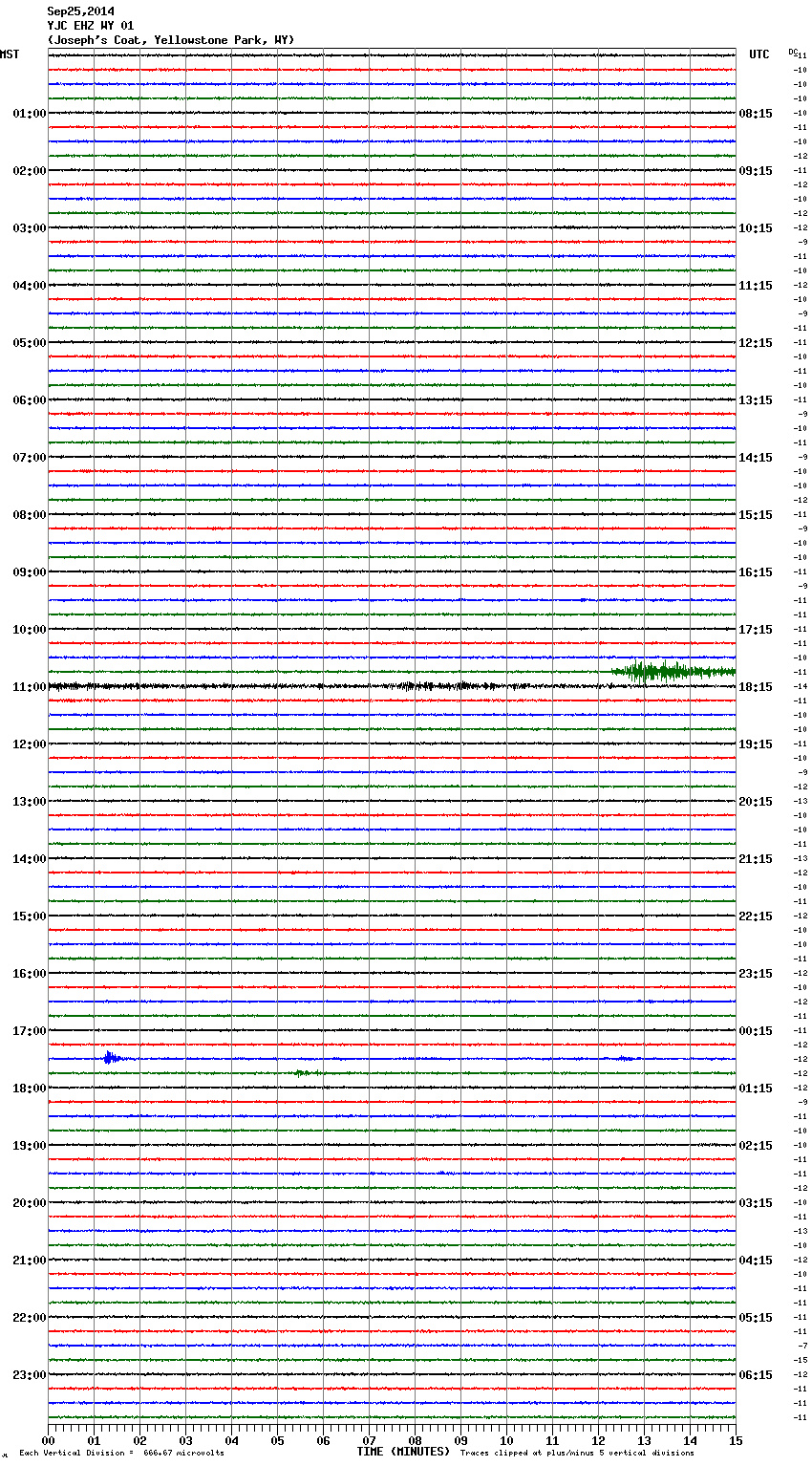Click the 00:15 UTC time label

[756, 1031]
